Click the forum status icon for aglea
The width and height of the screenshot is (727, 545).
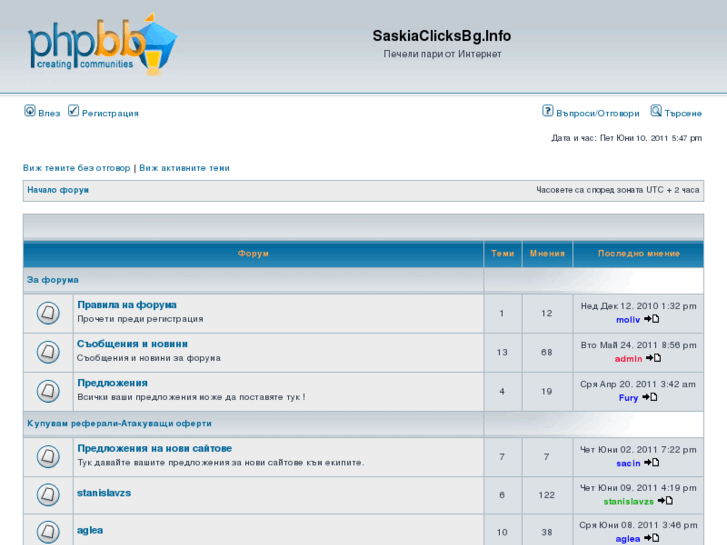[x=48, y=532]
